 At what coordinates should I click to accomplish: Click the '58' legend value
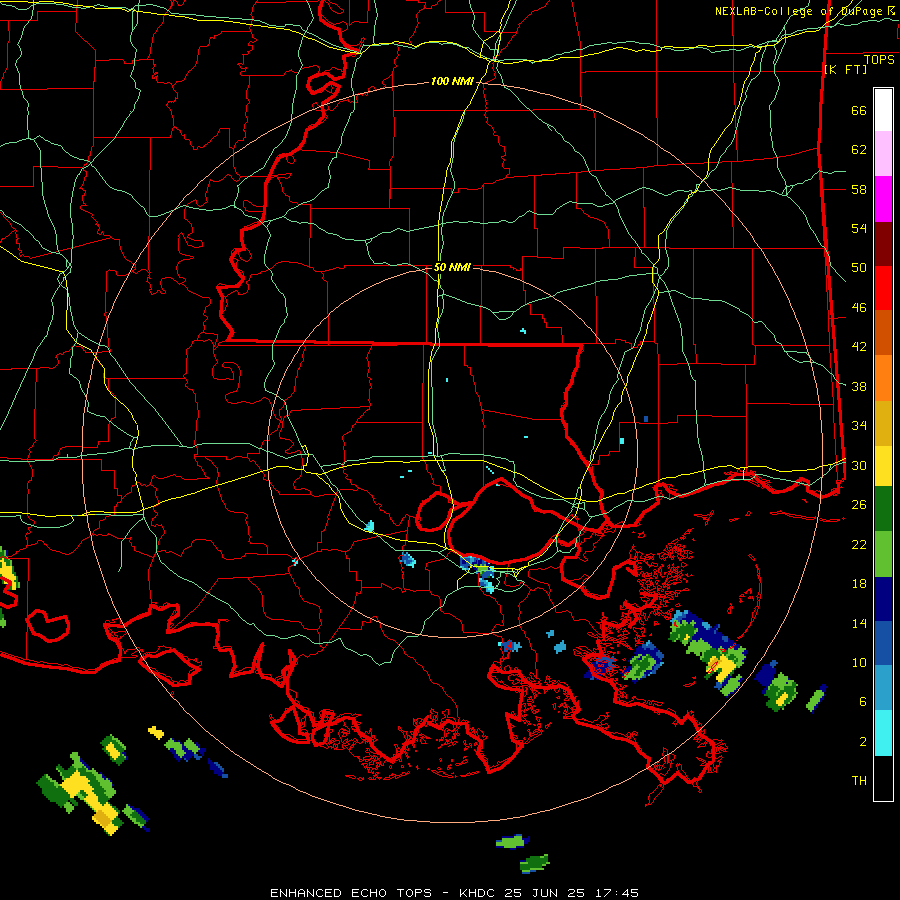click(859, 189)
